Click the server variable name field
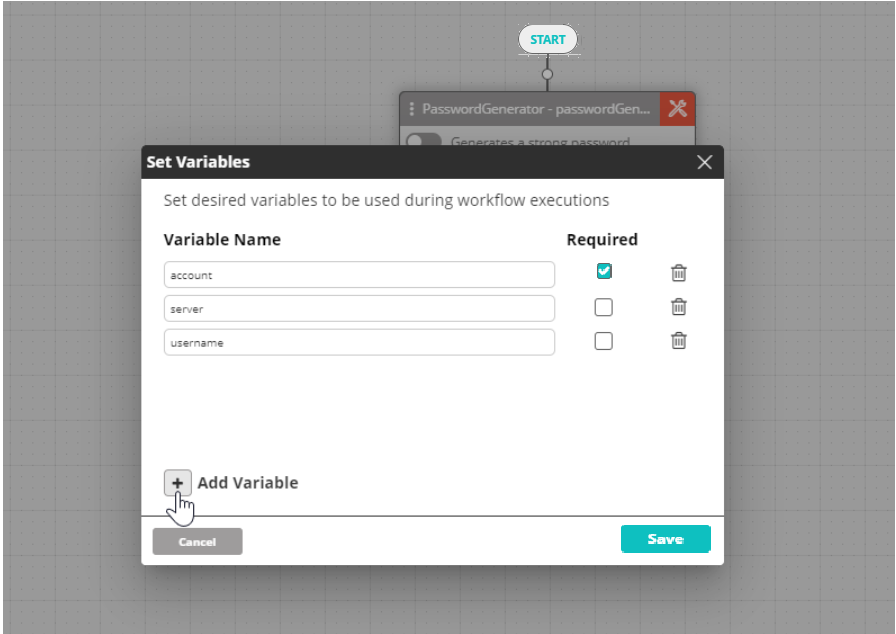Image resolution: width=896 pixels, height=634 pixels. coord(359,308)
